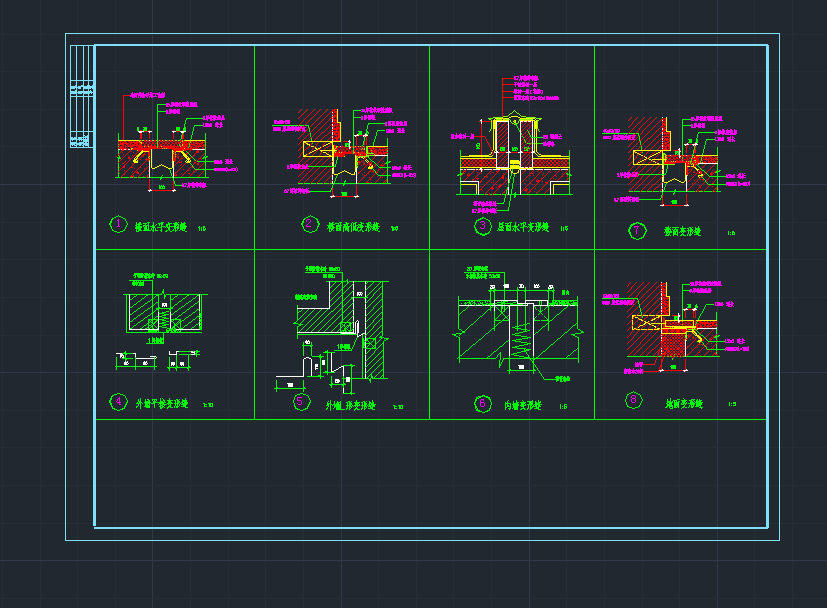This screenshot has width=827, height=608.
Task: Click the circled number 5 detail bubble
Action: click(301, 402)
